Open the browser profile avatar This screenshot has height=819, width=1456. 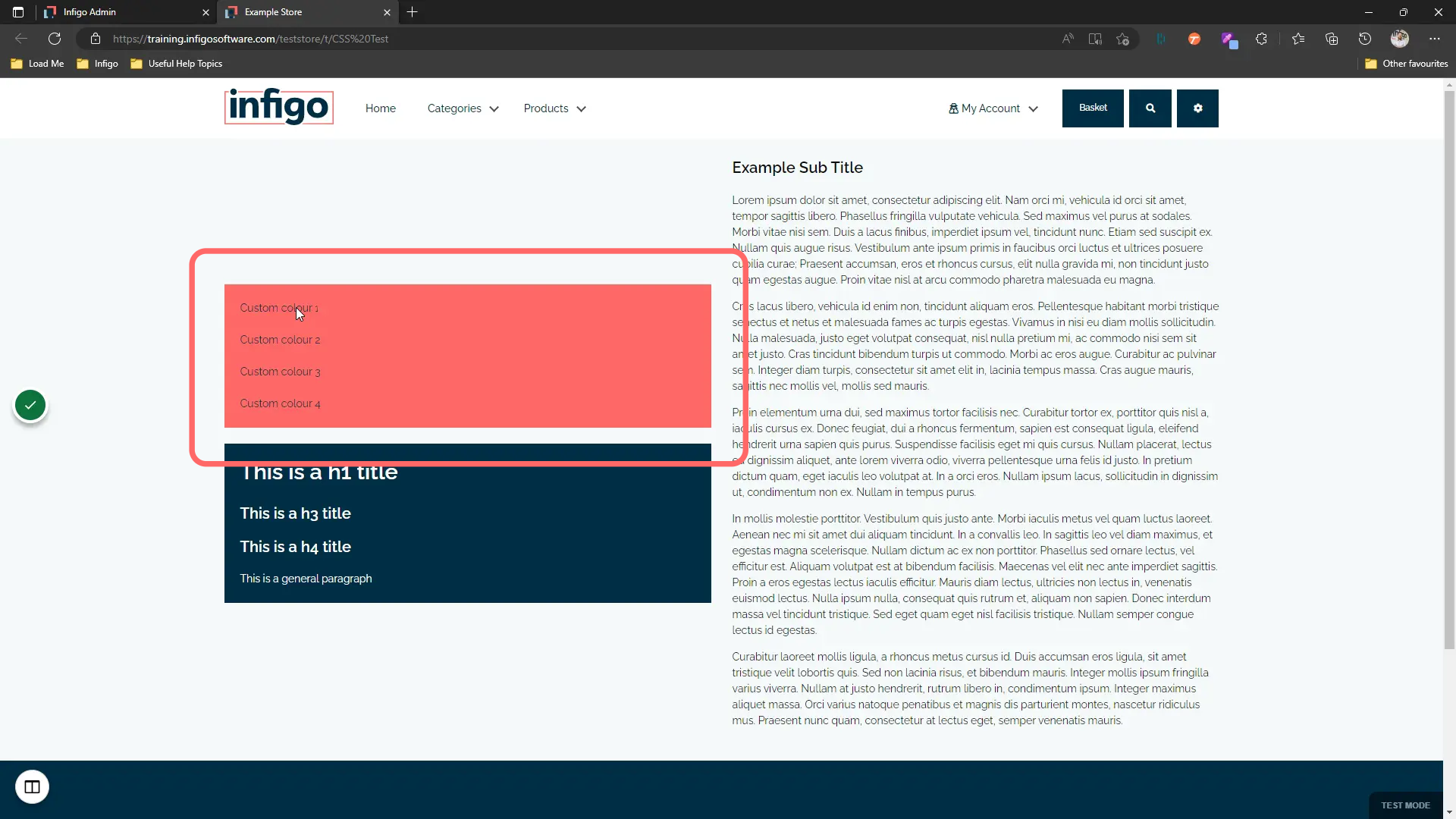(x=1399, y=39)
